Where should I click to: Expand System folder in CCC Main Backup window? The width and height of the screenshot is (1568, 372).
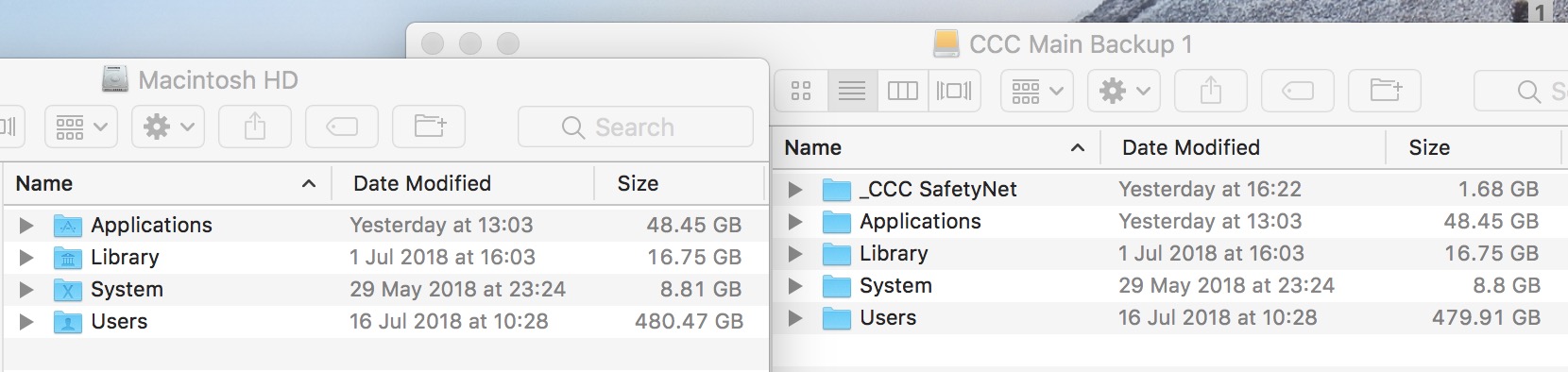(x=795, y=285)
